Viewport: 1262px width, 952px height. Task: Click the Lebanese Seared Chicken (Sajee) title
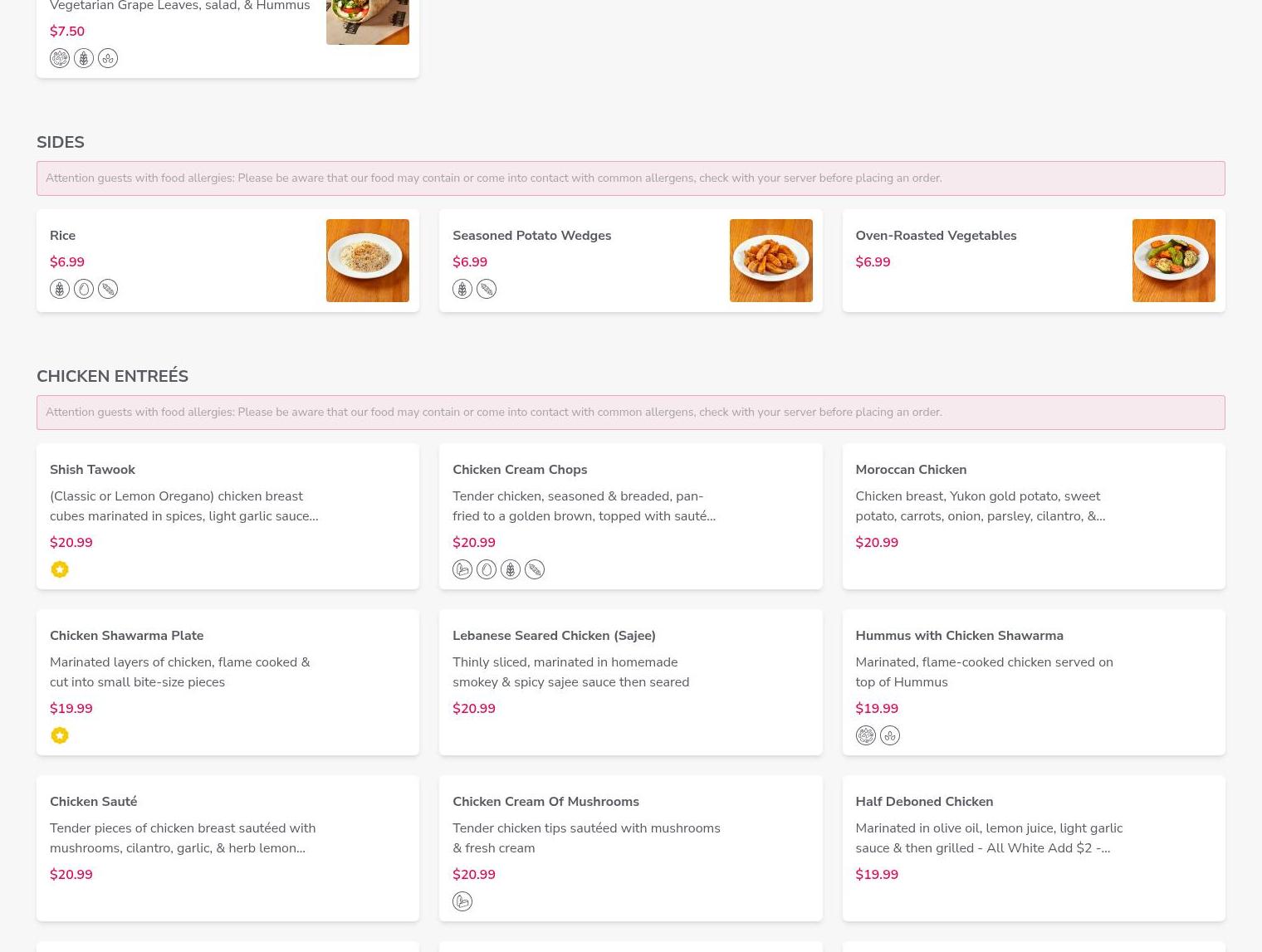tap(554, 636)
